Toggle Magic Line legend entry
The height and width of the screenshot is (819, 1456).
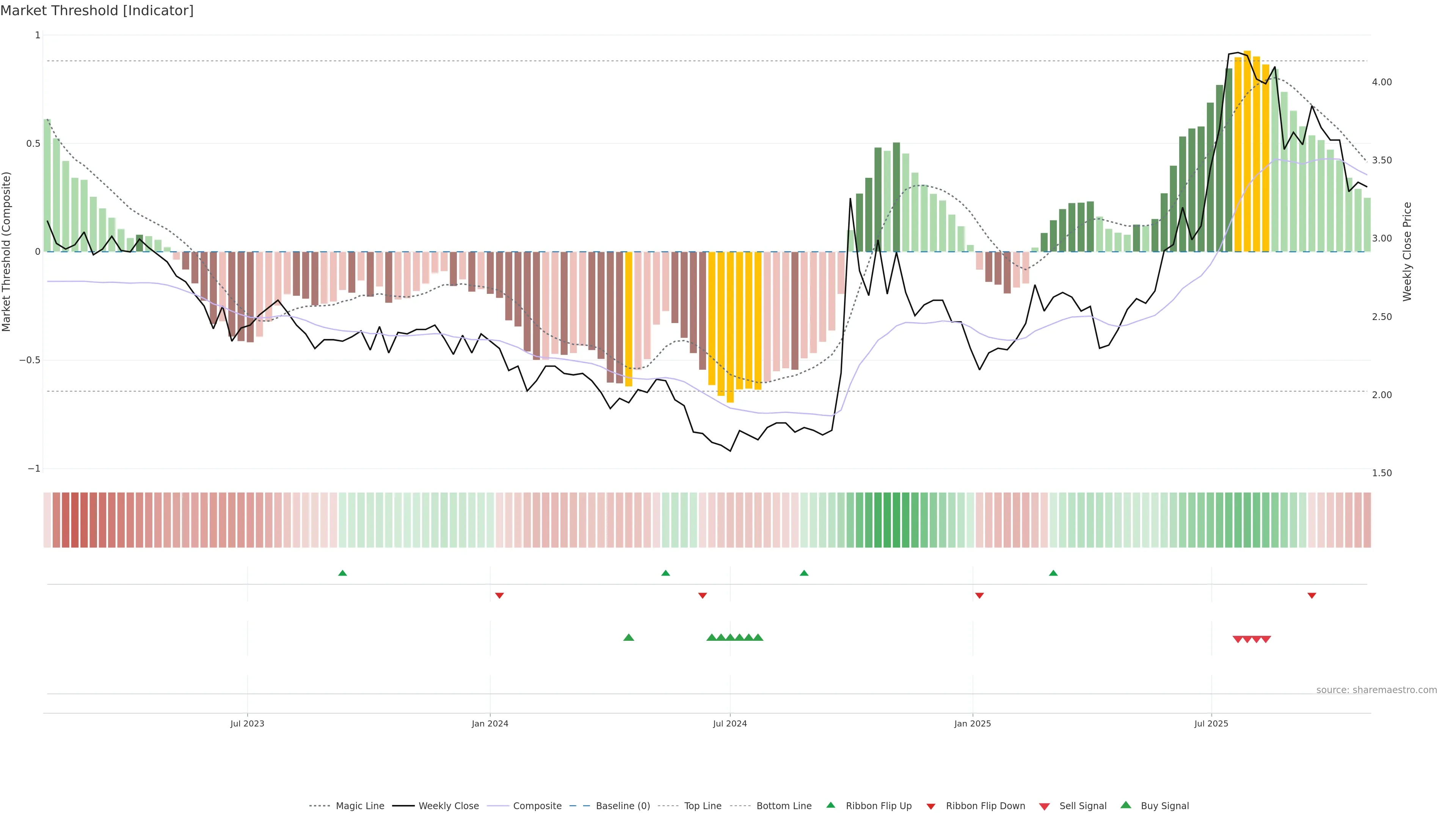click(359, 806)
